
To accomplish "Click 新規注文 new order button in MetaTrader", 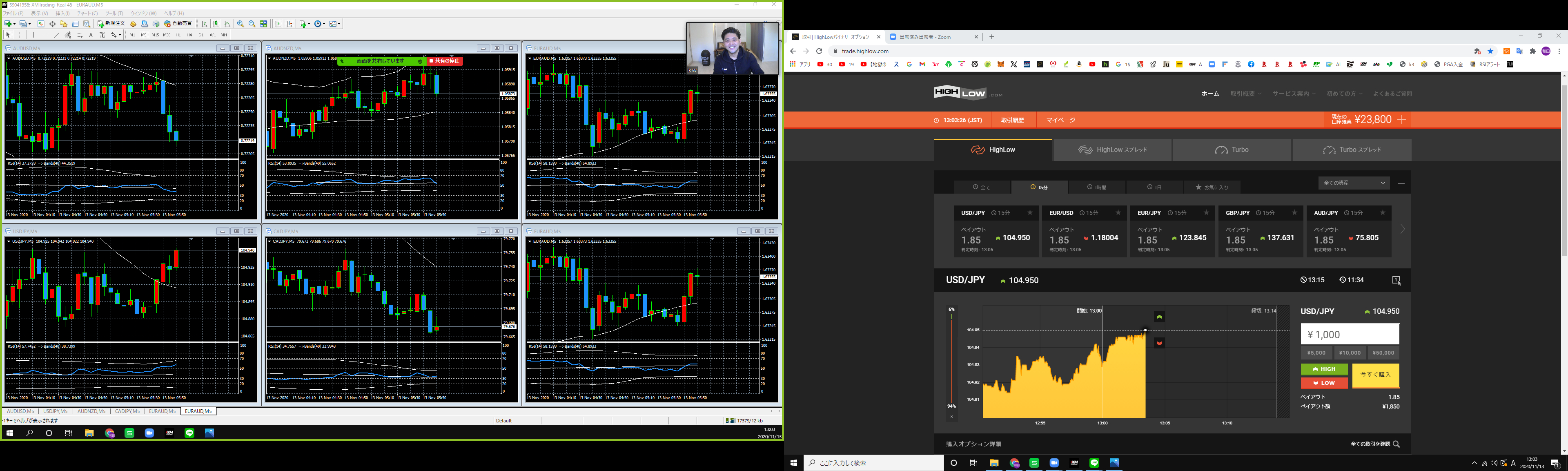I will [111, 24].
